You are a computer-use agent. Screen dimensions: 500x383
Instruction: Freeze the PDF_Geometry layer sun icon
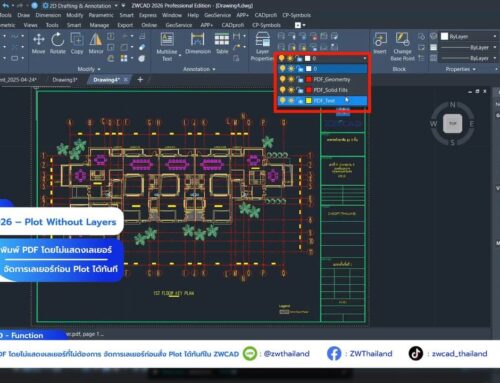click(x=291, y=79)
